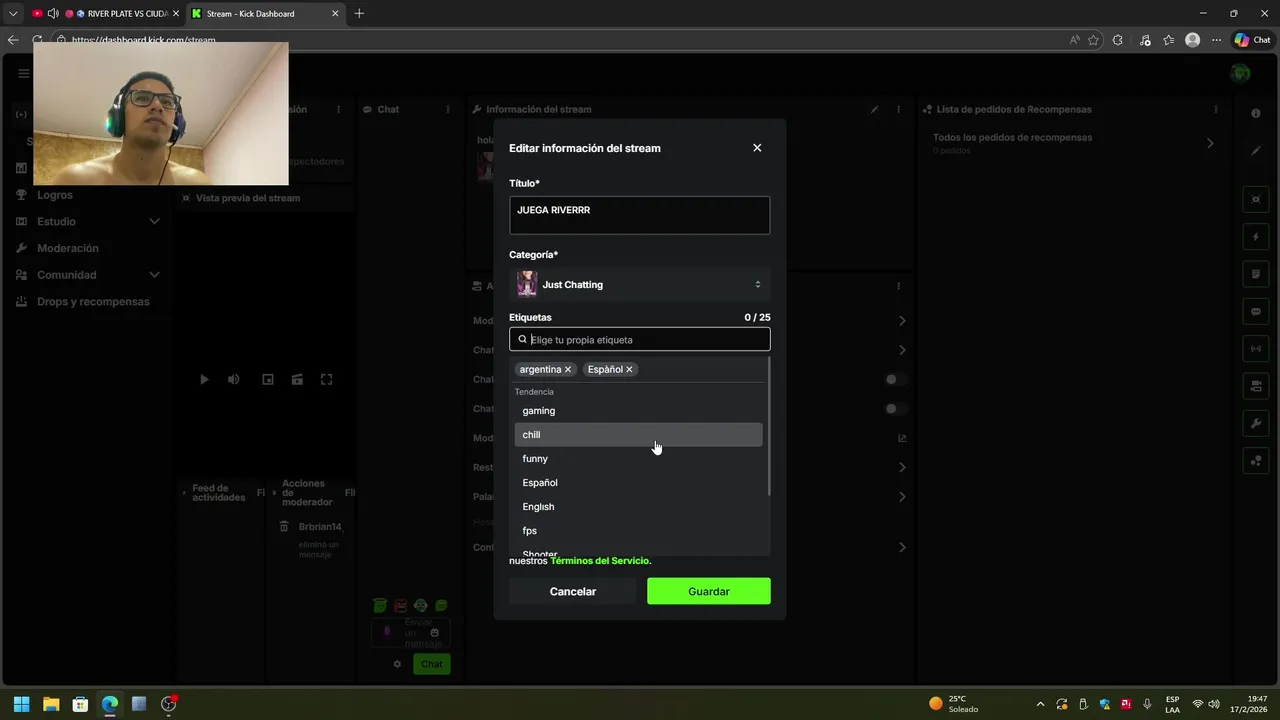Image resolution: width=1280 pixels, height=720 pixels.
Task: Click the broadcast signal icon in right toolbar
Action: click(x=1256, y=349)
